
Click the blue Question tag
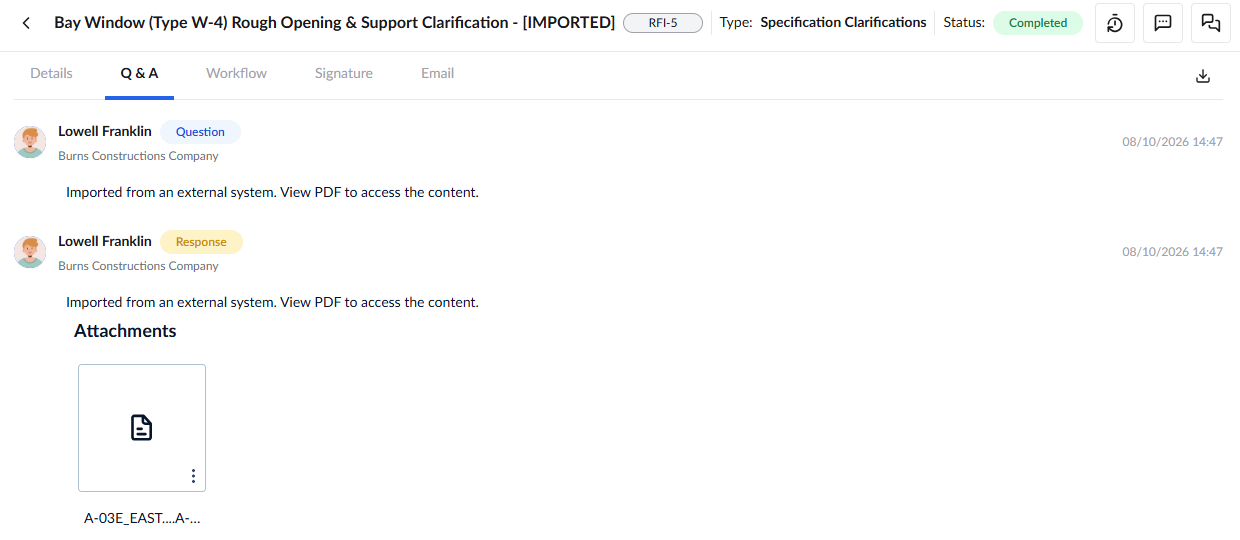pos(200,132)
